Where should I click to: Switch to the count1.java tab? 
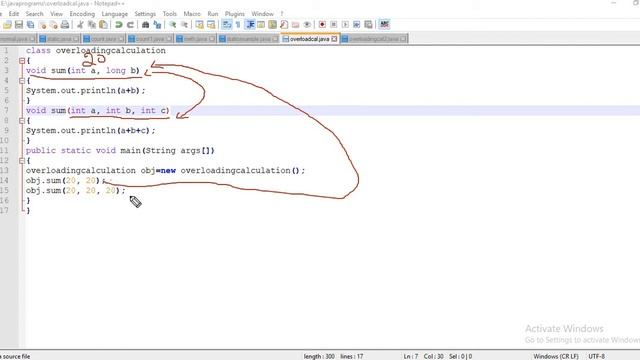150,39
